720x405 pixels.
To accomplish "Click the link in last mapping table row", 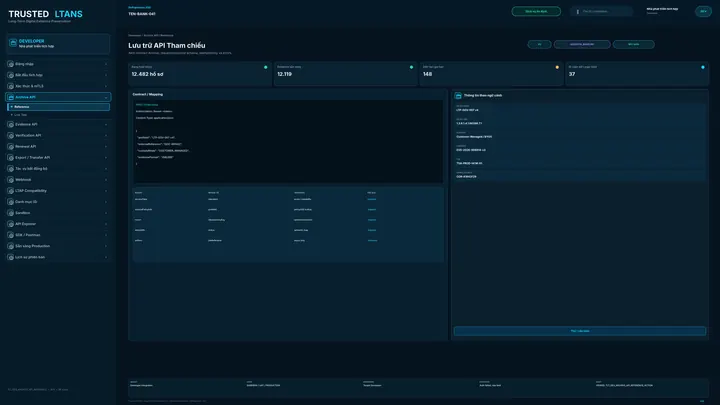I will point(372,240).
